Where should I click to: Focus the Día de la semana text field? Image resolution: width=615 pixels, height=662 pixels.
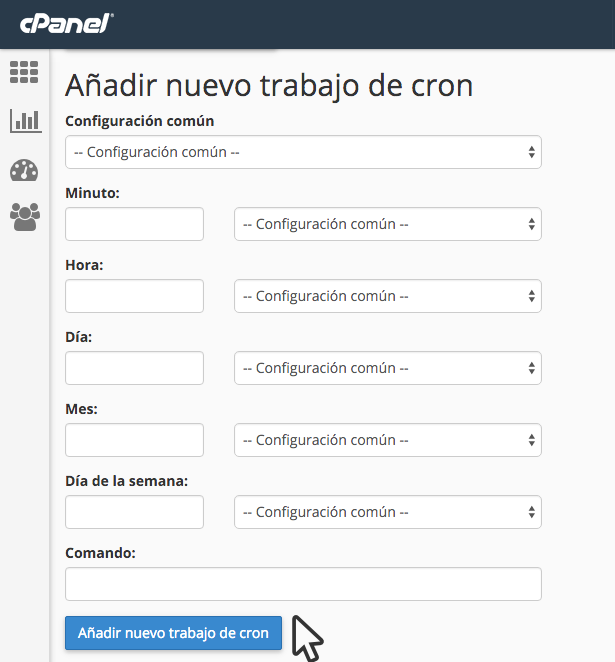click(134, 512)
